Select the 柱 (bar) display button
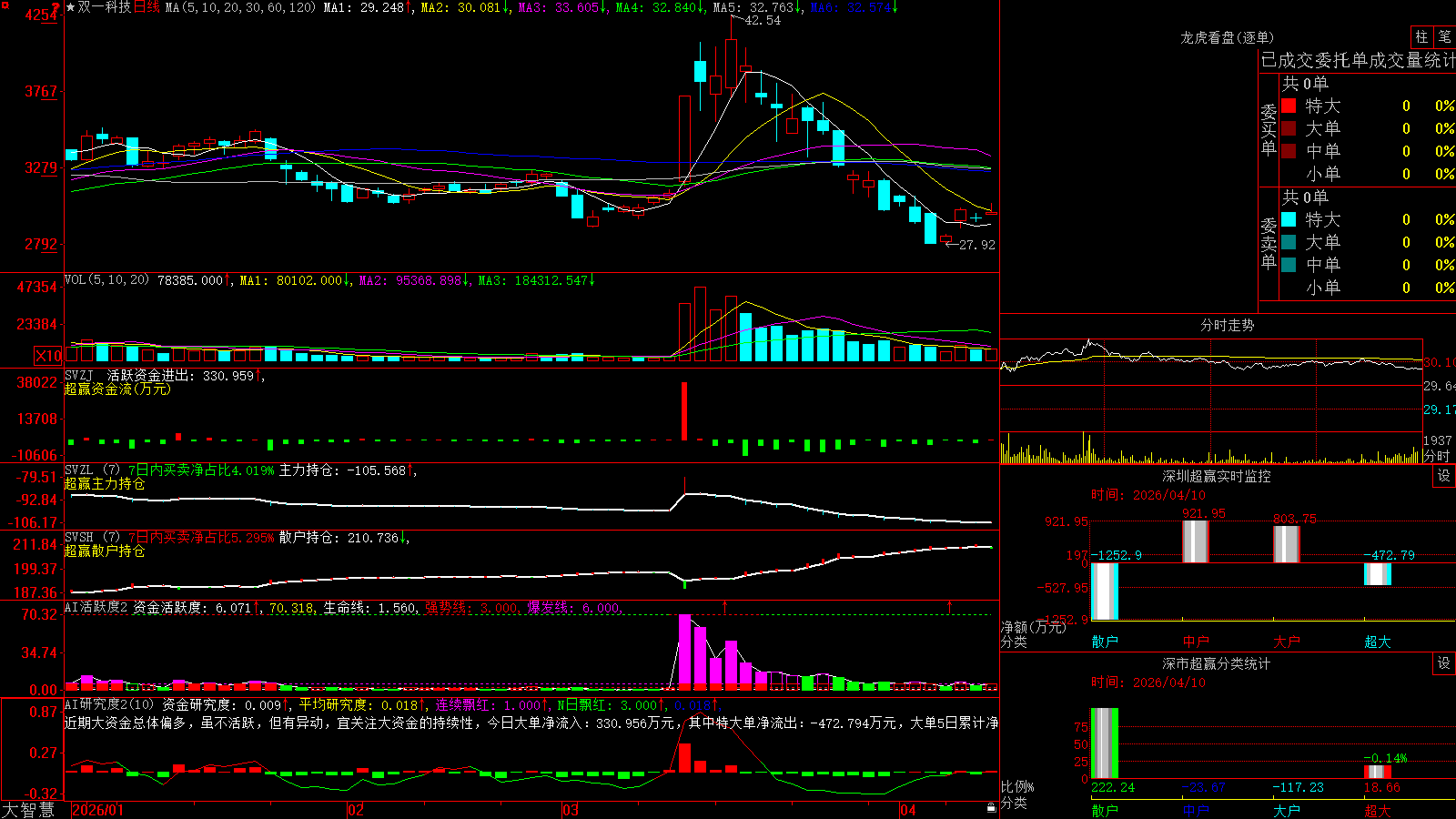The width and height of the screenshot is (1456, 819). [x=1421, y=37]
